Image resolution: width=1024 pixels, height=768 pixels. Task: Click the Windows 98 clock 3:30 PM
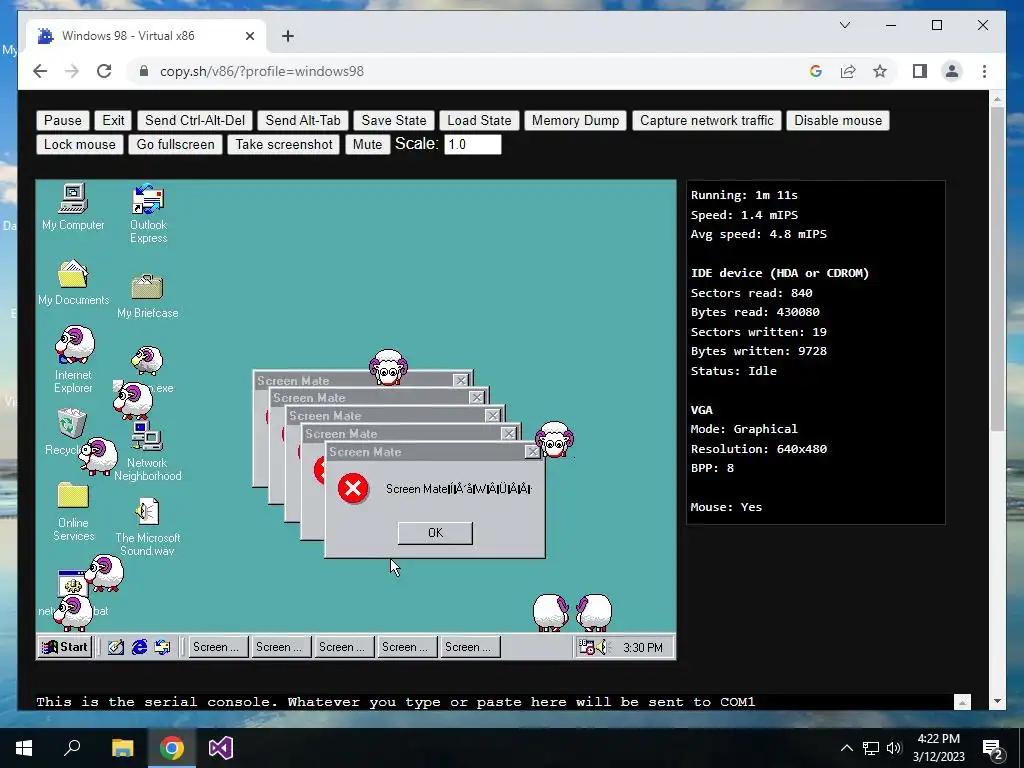coord(643,647)
